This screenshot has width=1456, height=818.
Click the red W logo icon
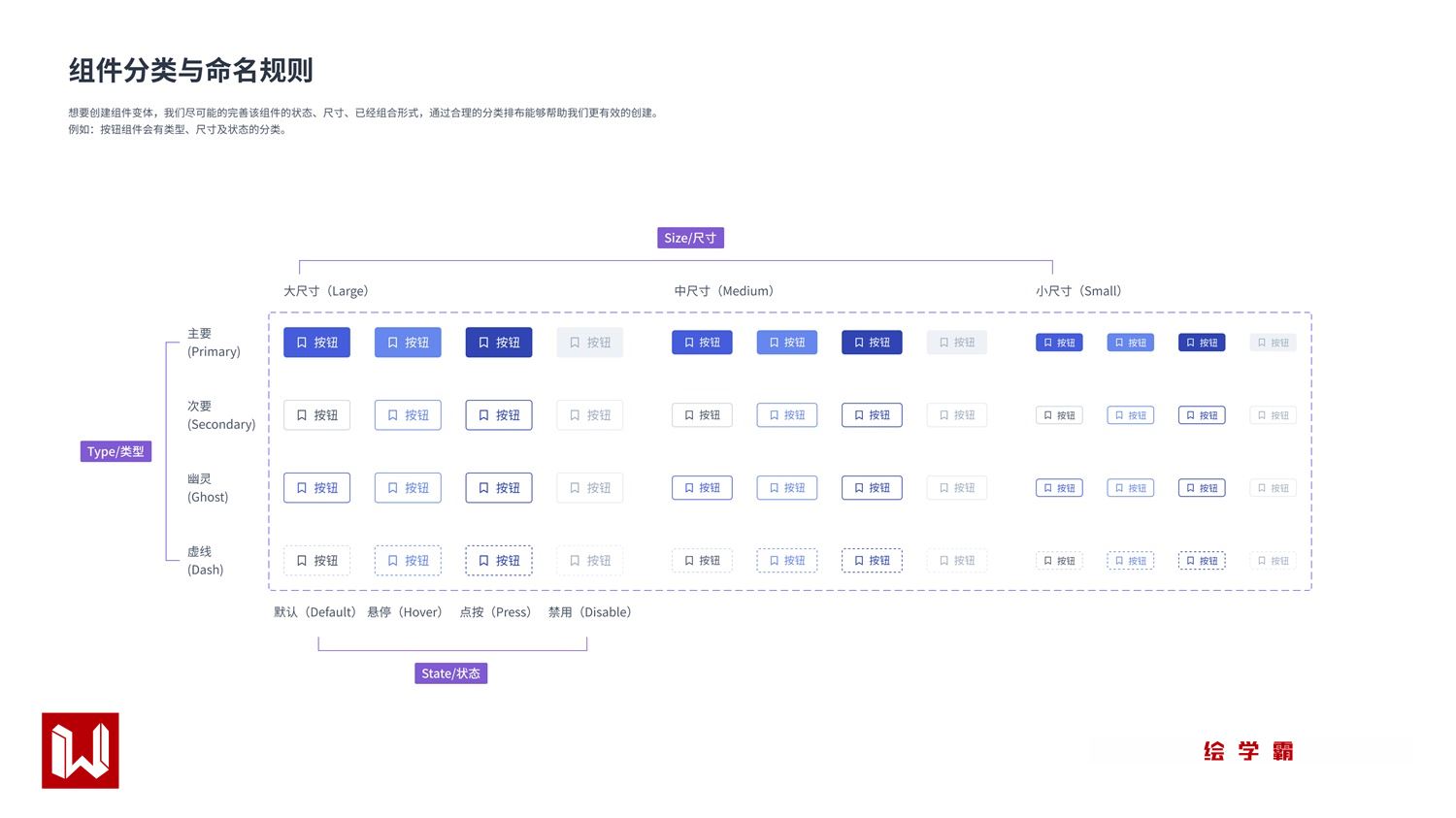pos(81,751)
